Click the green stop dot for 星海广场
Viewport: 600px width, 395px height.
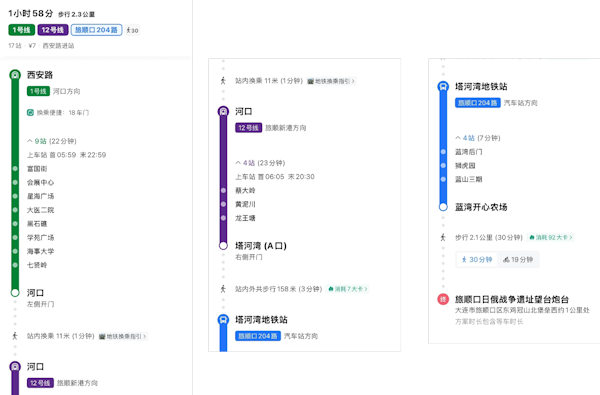click(x=15, y=196)
